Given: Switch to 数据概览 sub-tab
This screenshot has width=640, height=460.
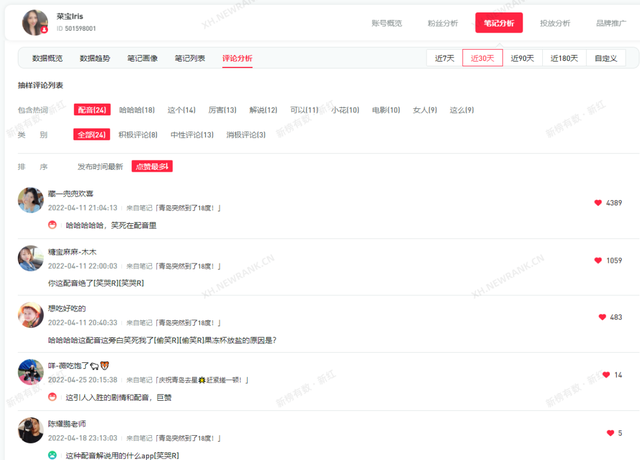Looking at the screenshot, I should 47,58.
